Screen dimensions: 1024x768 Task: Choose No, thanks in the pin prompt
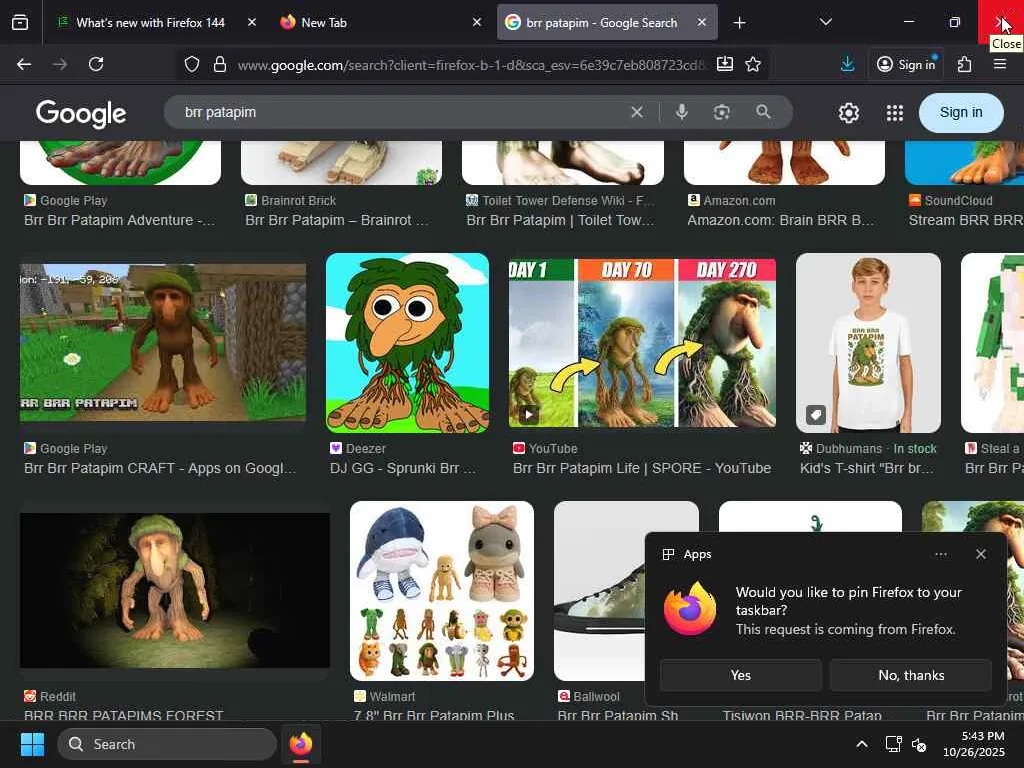911,675
